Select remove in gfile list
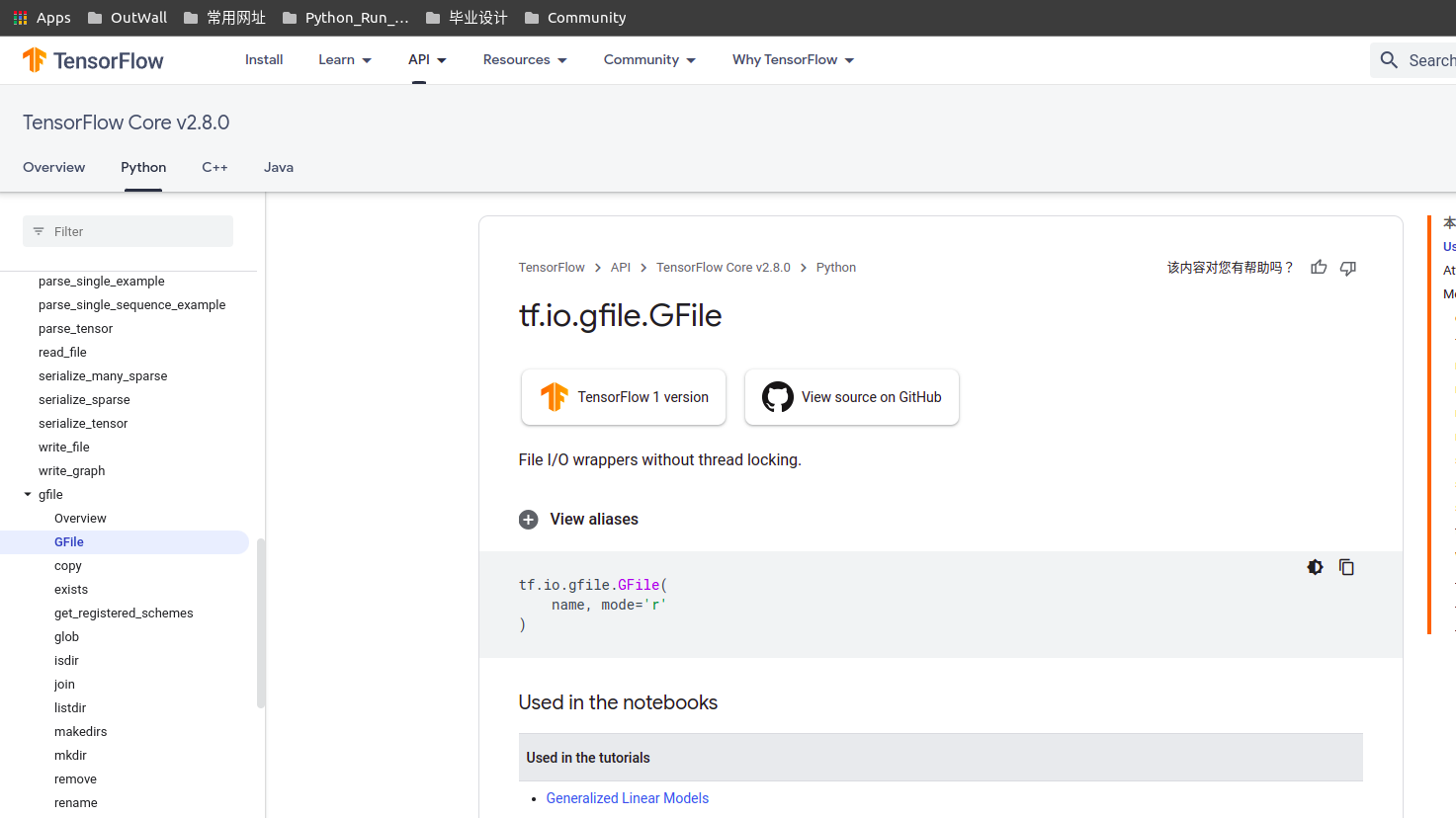This screenshot has height=818, width=1456. coord(75,779)
